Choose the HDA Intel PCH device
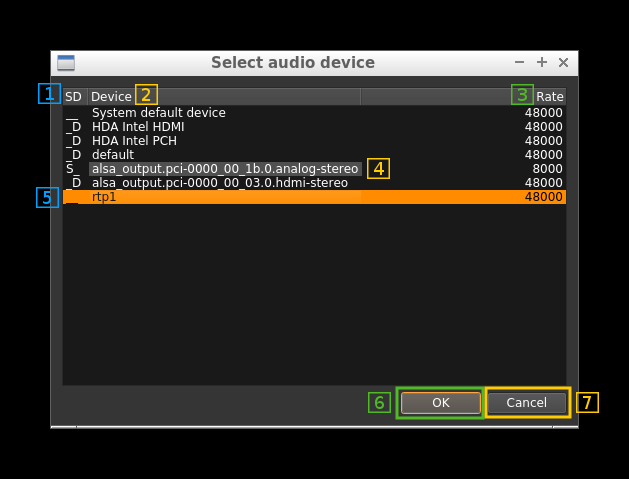Screen dimensions: 629x479 pos(134,141)
